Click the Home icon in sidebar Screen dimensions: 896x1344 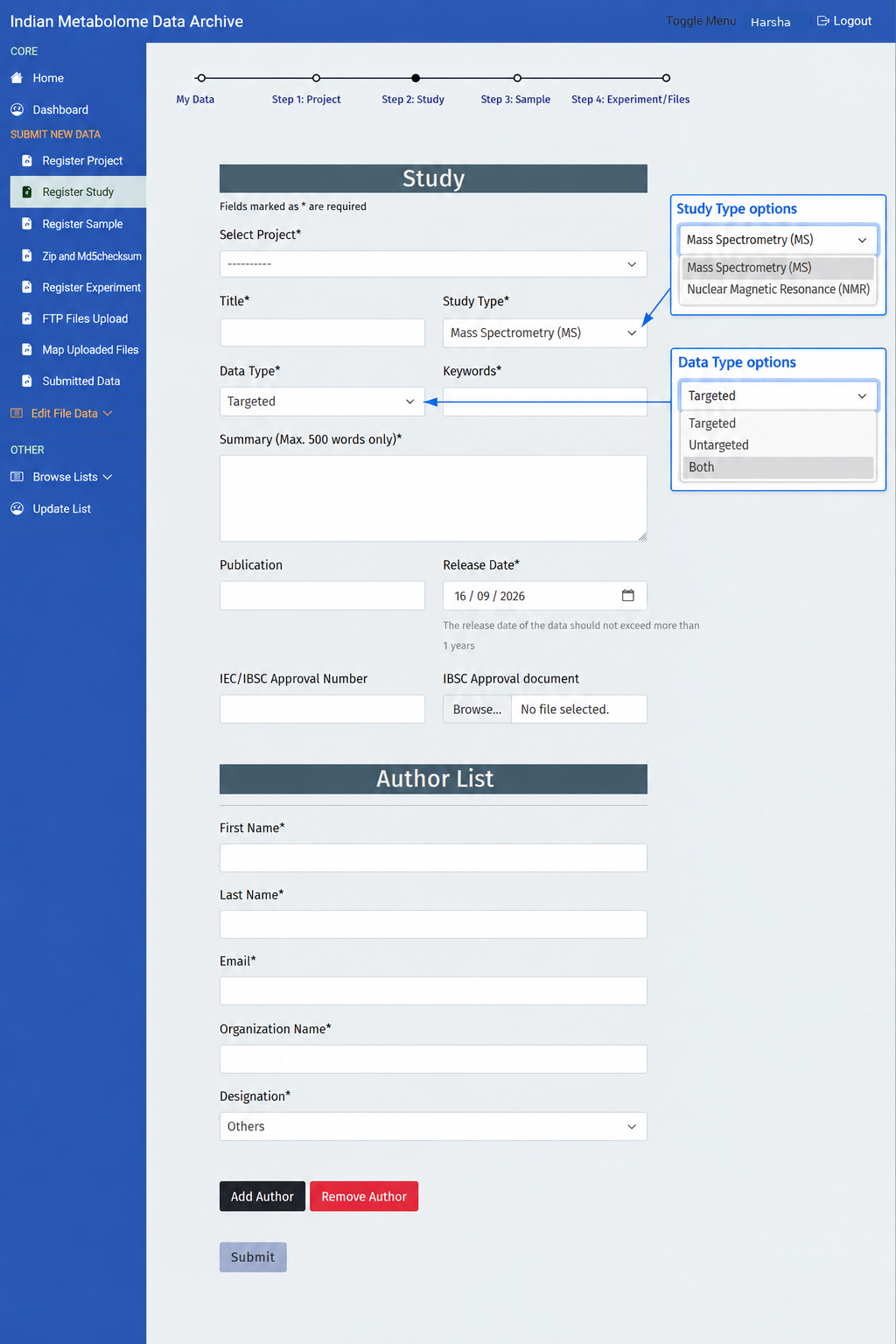coord(17,78)
